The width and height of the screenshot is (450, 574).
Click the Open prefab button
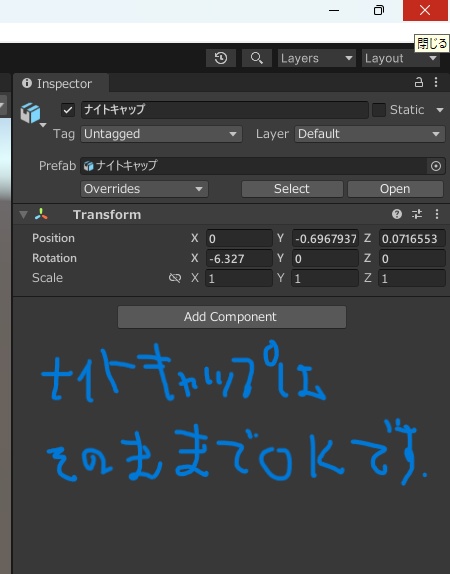click(395, 189)
